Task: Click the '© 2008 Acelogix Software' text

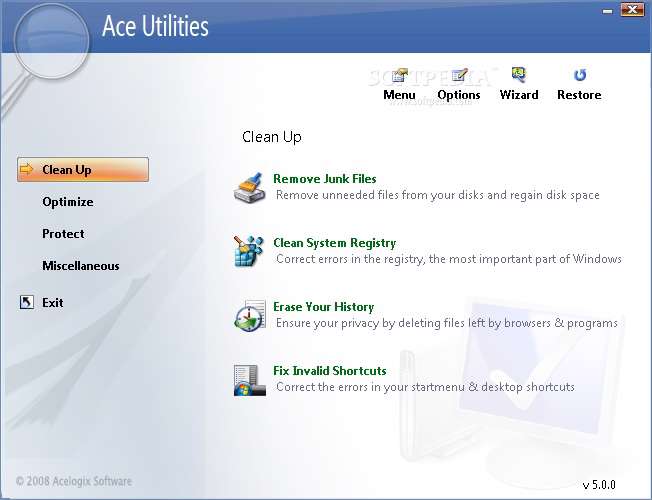Action: pyautogui.click(x=74, y=482)
